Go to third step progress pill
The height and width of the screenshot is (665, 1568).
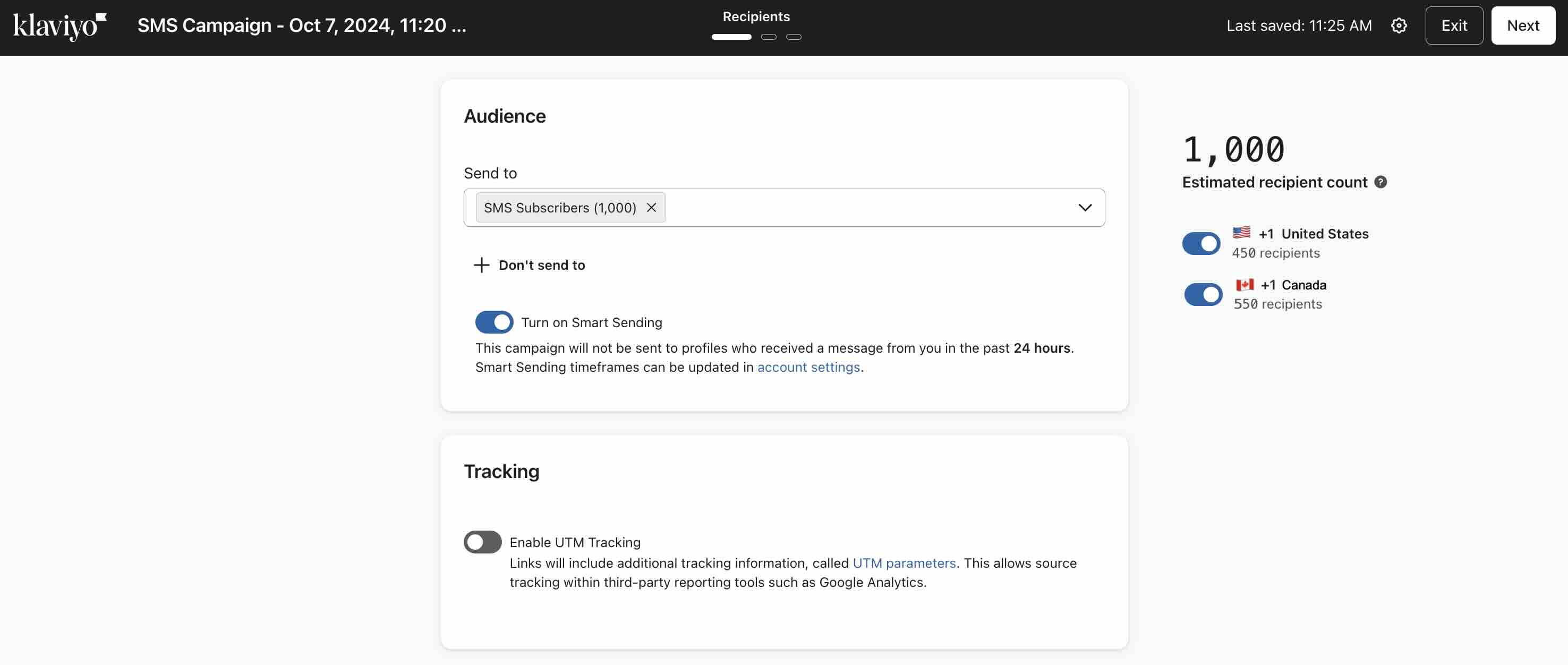[794, 37]
